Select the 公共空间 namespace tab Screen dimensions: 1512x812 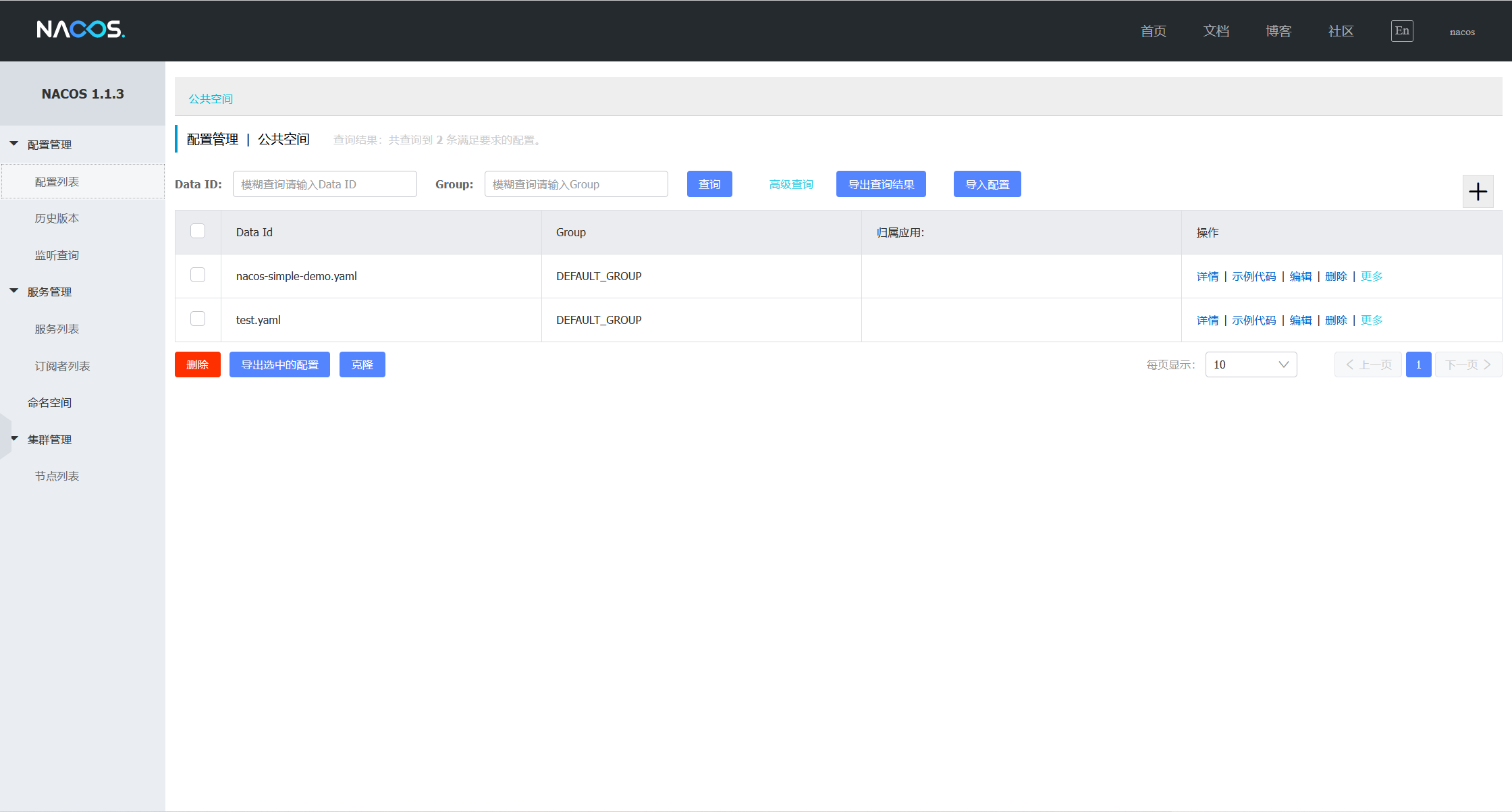tap(211, 99)
